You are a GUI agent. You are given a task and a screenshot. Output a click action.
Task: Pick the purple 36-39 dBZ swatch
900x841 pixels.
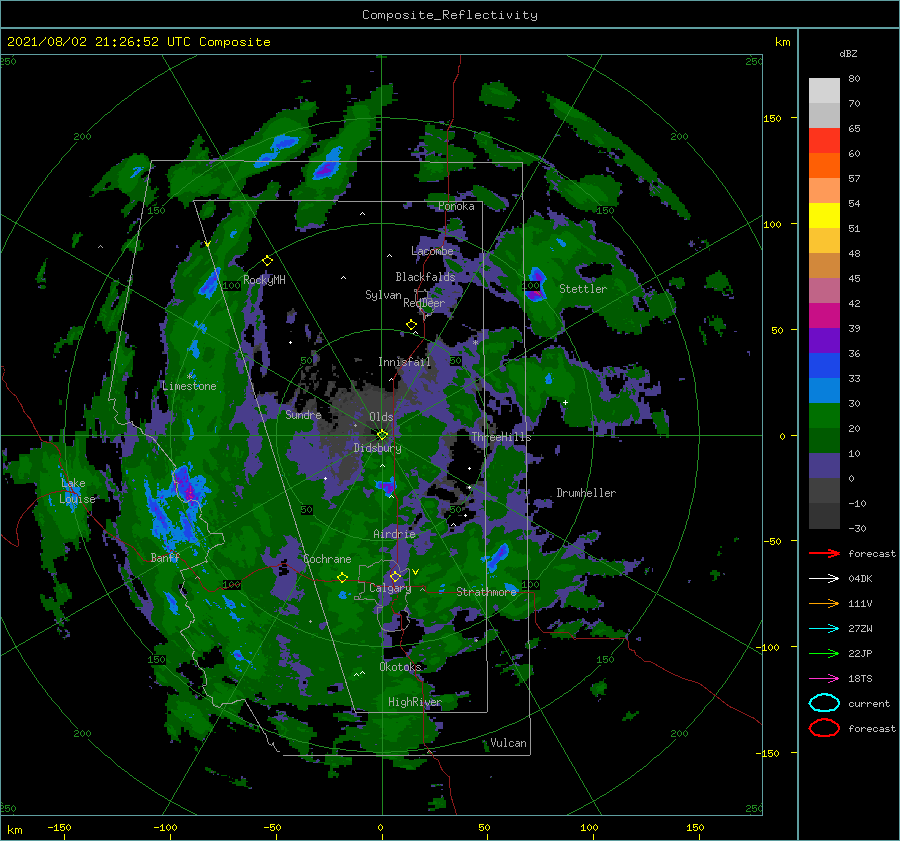click(x=824, y=340)
